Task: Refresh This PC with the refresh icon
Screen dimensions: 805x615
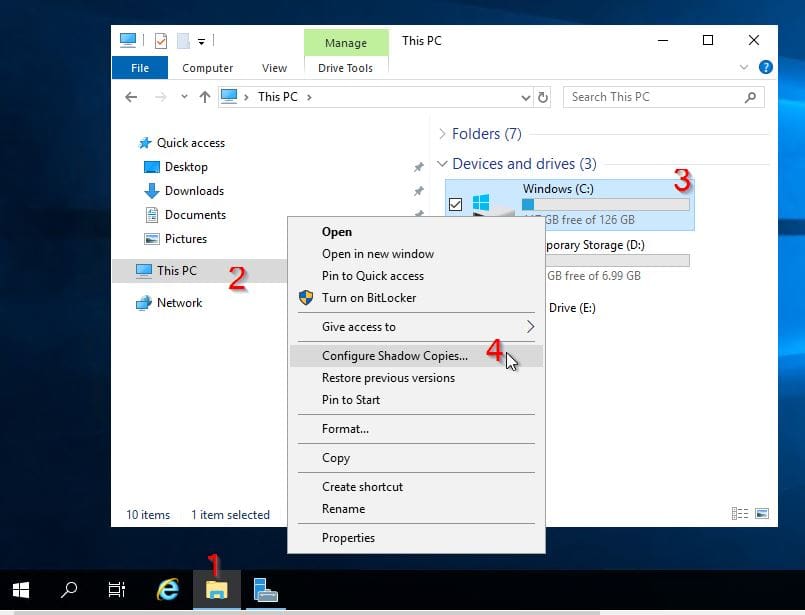Action: (543, 97)
